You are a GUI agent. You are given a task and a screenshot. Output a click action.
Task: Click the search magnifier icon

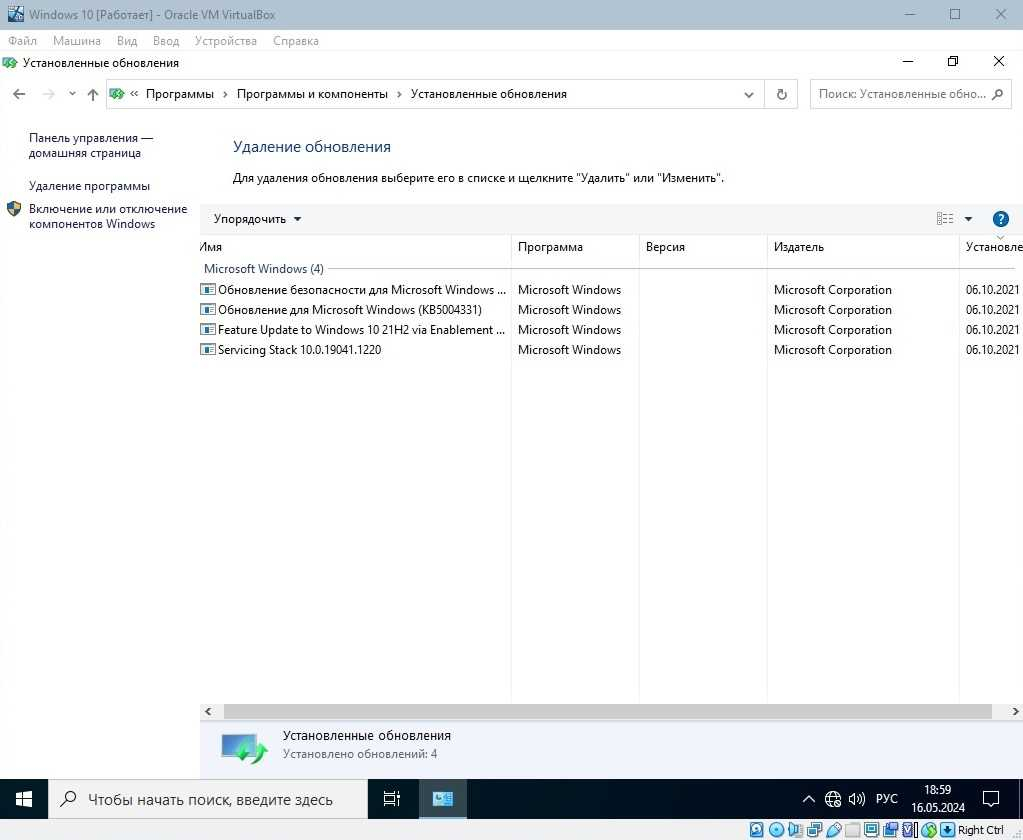tap(998, 94)
